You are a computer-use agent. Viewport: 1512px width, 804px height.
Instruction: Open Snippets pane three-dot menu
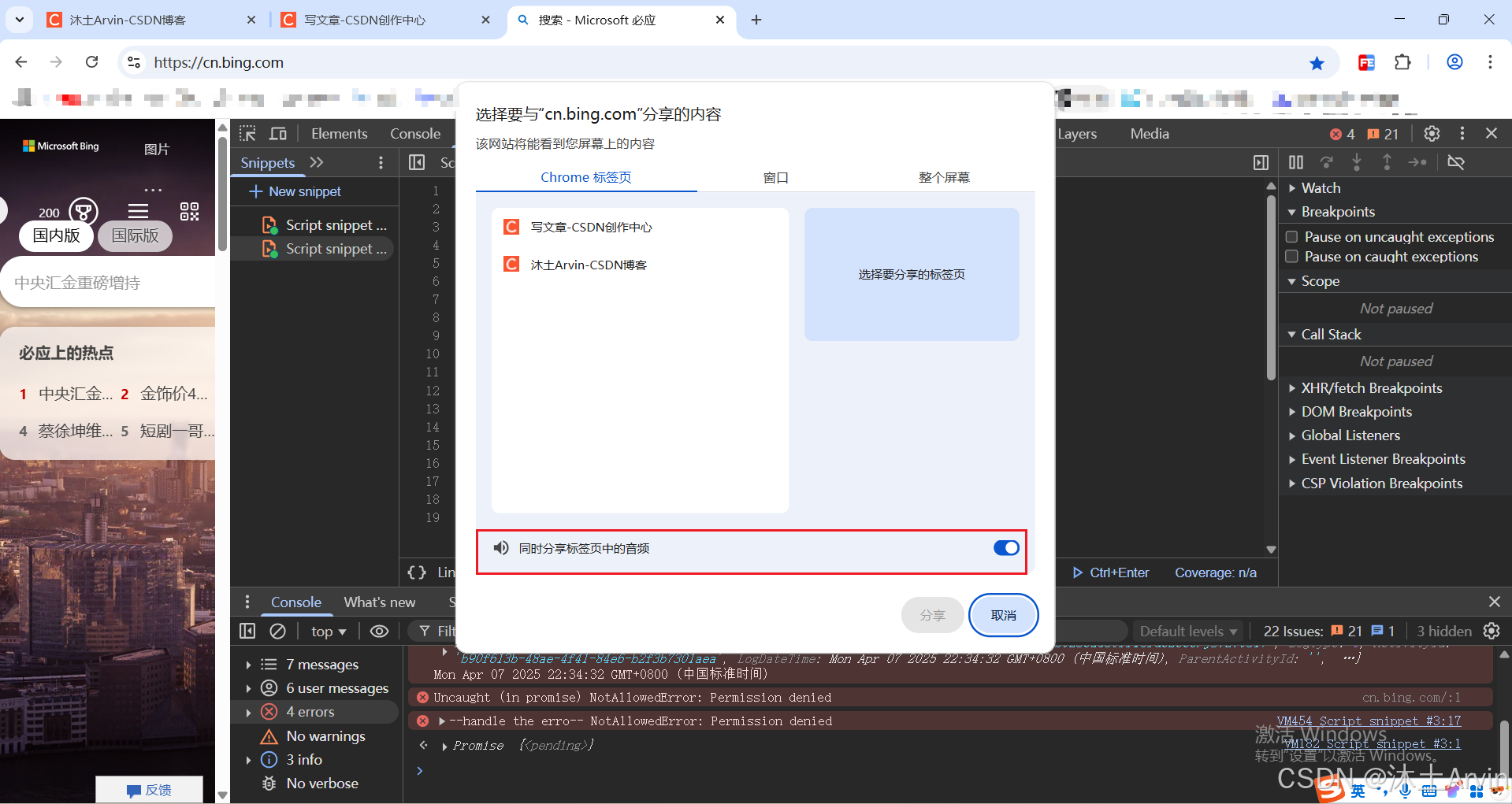click(381, 162)
